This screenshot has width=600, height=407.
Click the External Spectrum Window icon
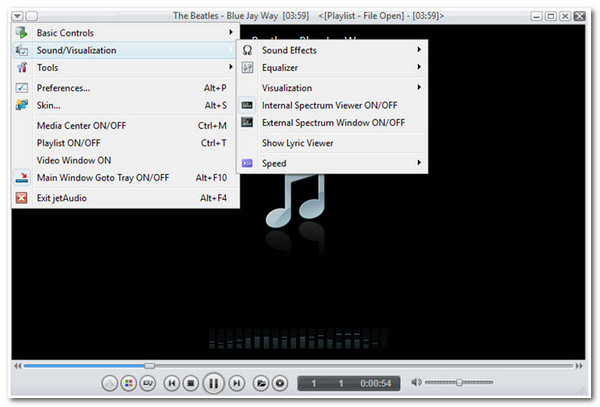247,122
